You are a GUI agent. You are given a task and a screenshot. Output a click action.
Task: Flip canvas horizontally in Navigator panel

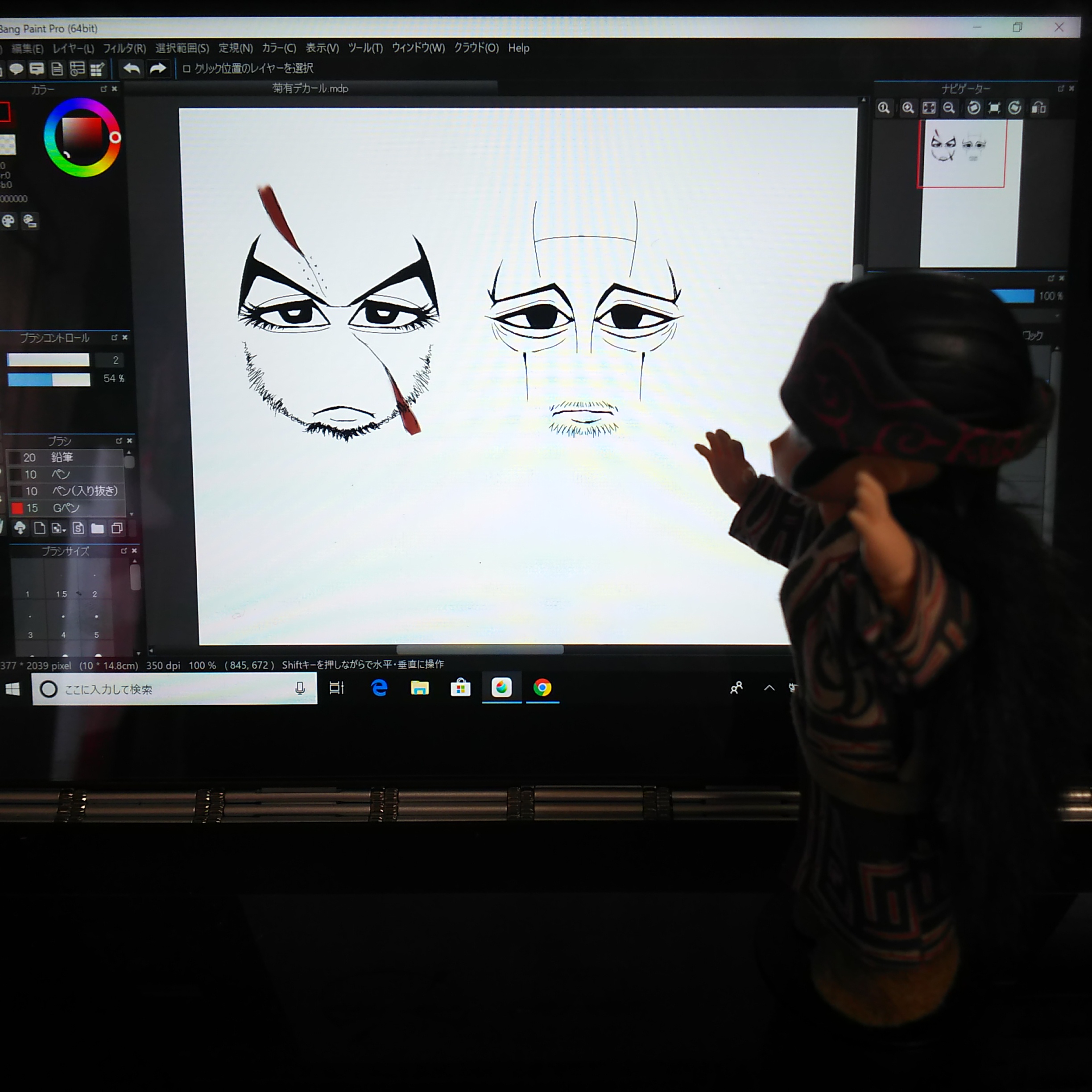[x=1038, y=108]
